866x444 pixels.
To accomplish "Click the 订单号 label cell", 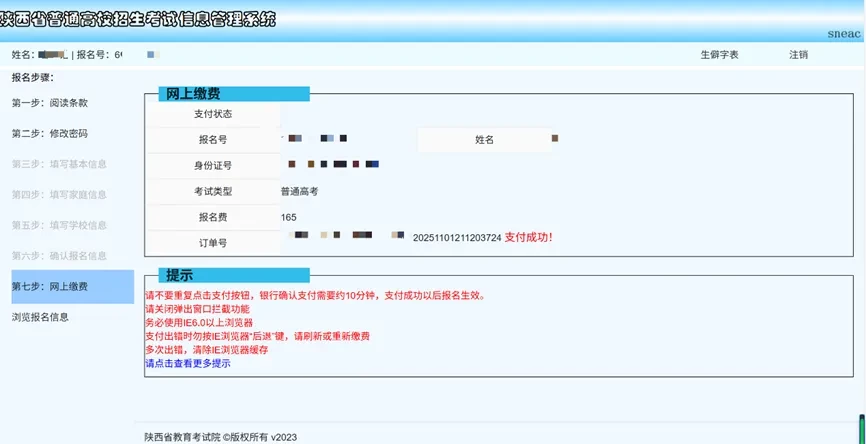I will [x=213, y=243].
